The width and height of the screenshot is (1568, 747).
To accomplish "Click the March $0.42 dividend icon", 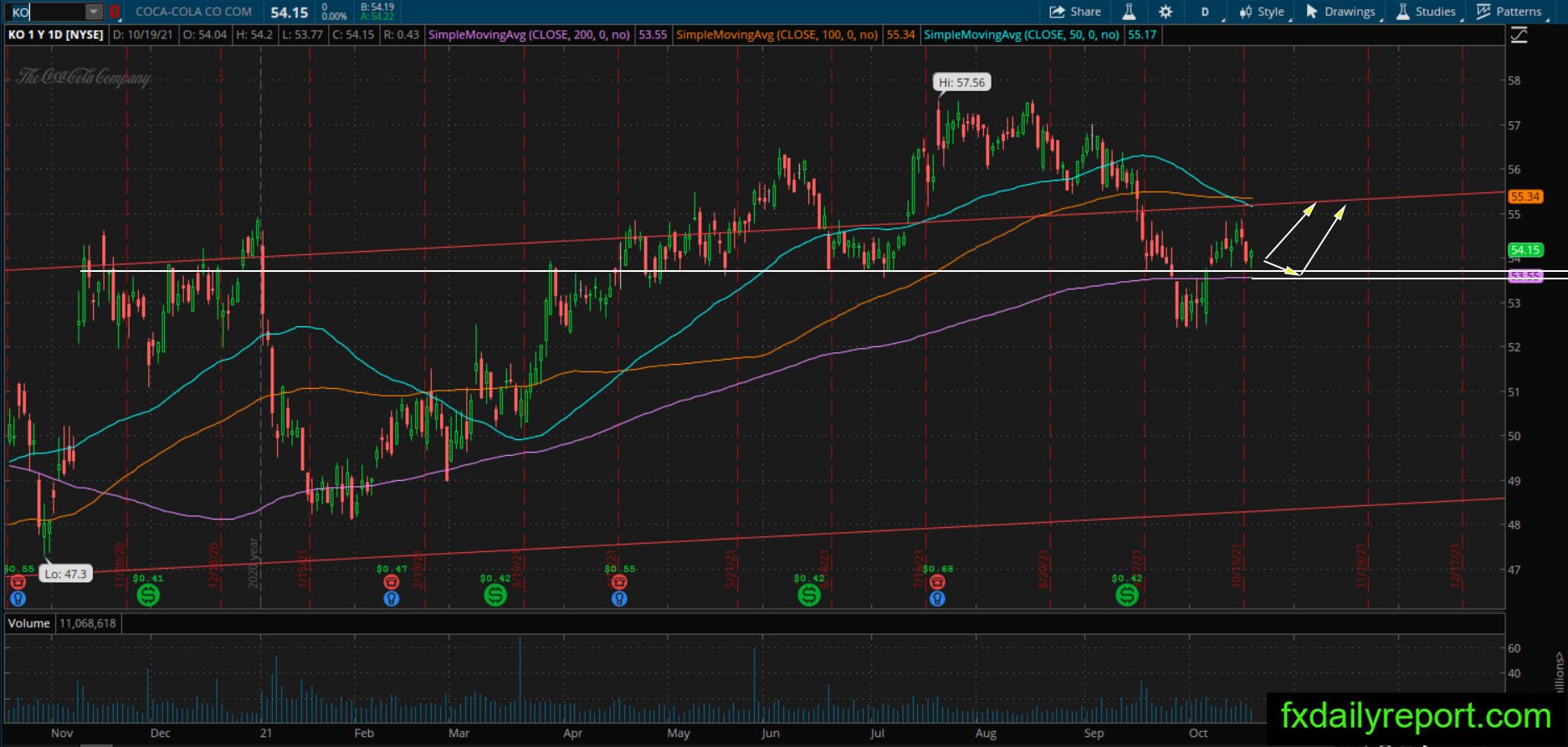I will [495, 595].
